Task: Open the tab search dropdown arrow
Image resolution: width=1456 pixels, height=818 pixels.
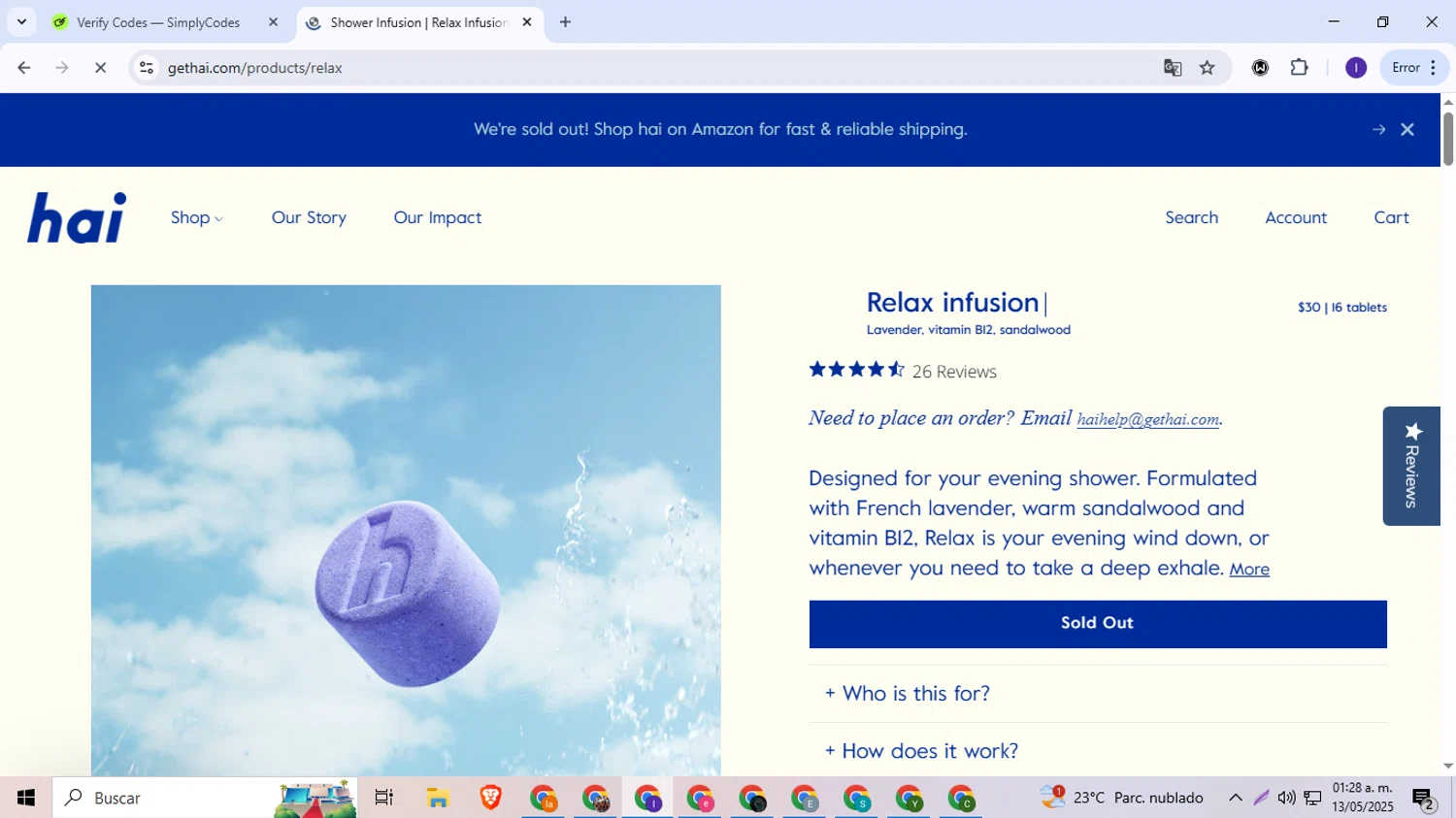Action: tap(21, 21)
